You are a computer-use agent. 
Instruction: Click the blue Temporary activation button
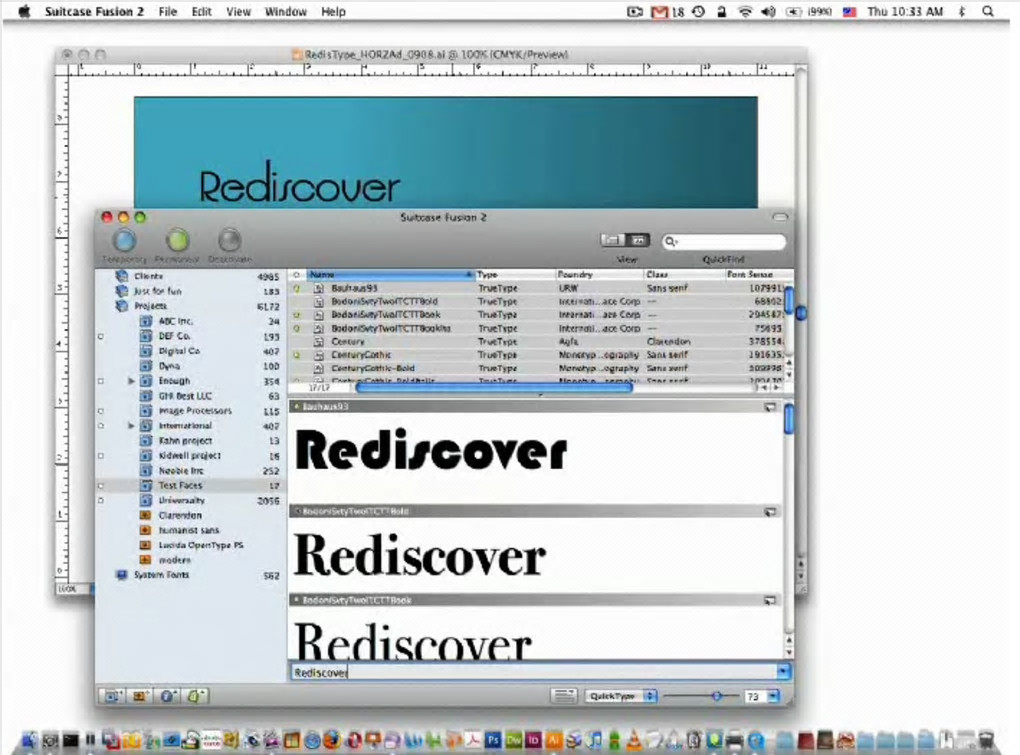coord(124,241)
